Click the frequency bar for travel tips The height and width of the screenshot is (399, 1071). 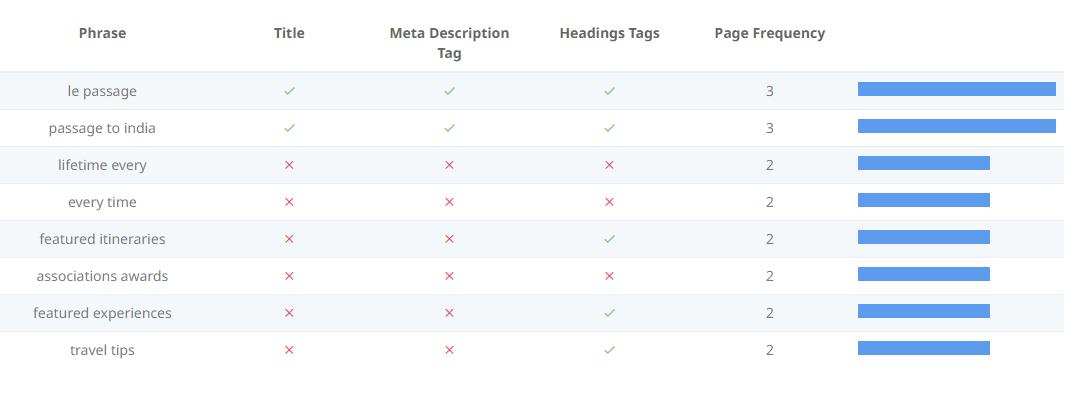(x=923, y=348)
